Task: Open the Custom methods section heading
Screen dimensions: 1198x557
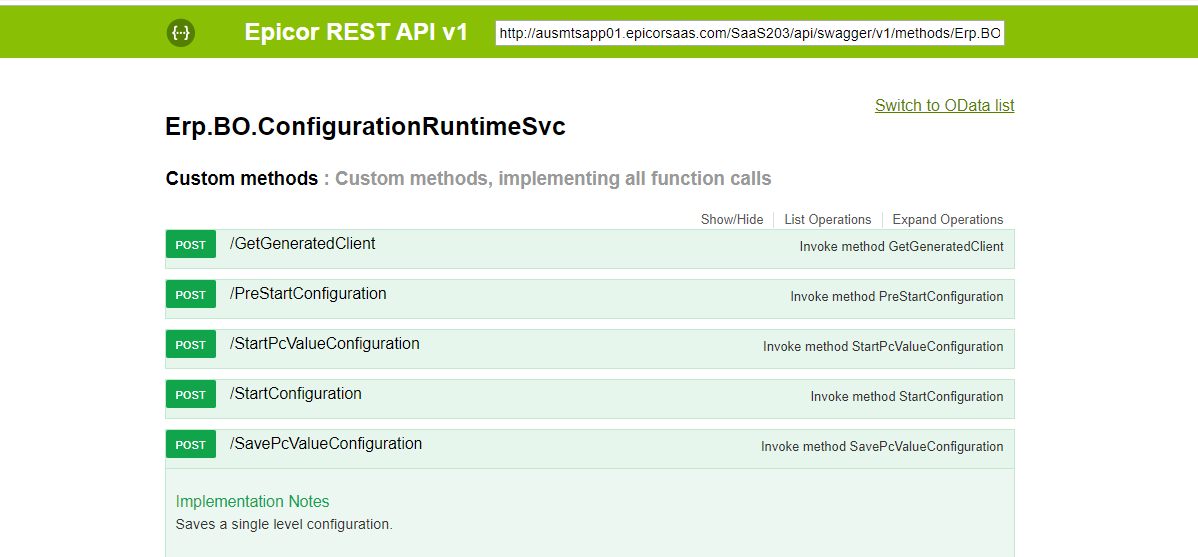Action: pyautogui.click(x=241, y=179)
